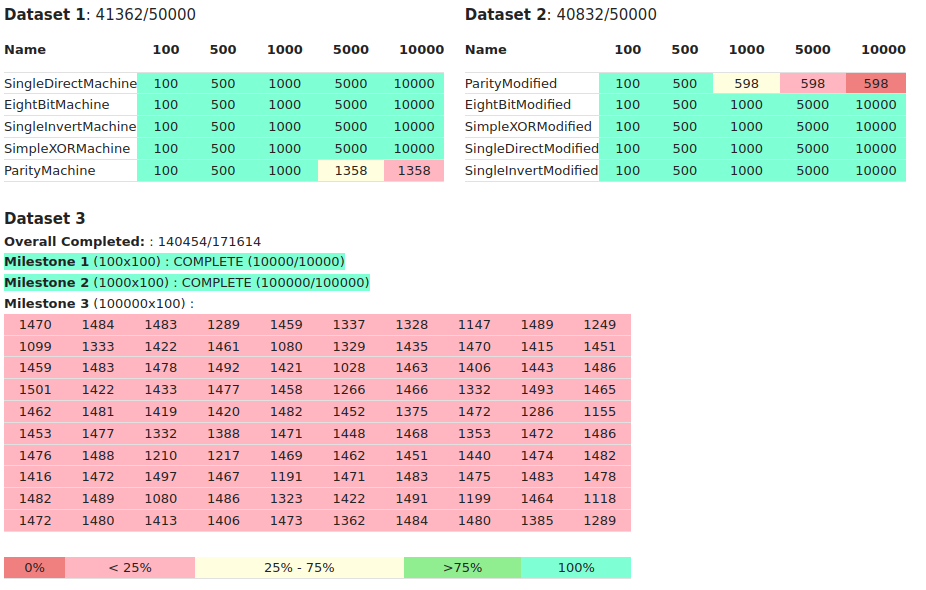Select the EightBitMachine row name
Screen dimensions: 926x590
[57, 105]
